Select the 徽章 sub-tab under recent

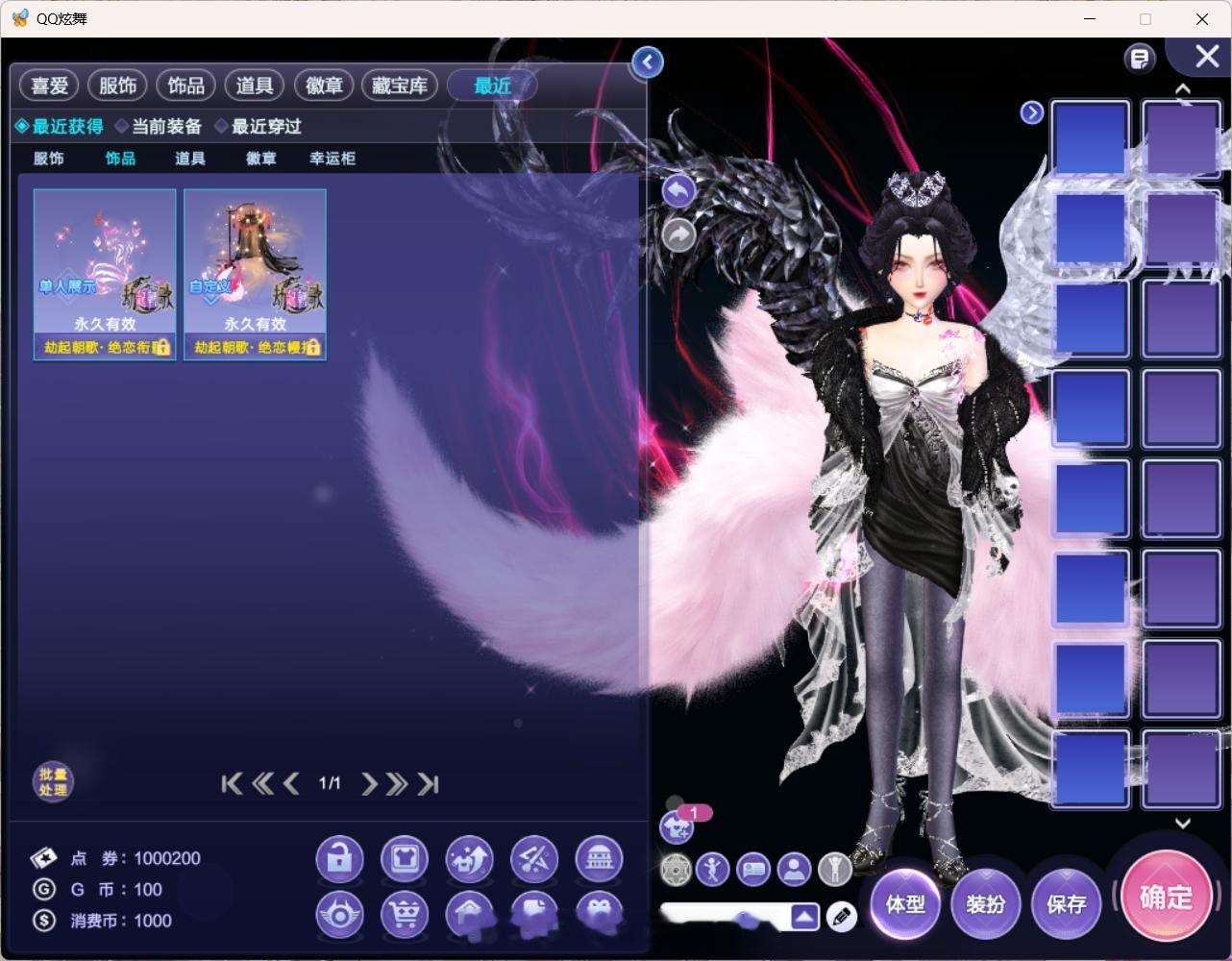pyautogui.click(x=261, y=159)
